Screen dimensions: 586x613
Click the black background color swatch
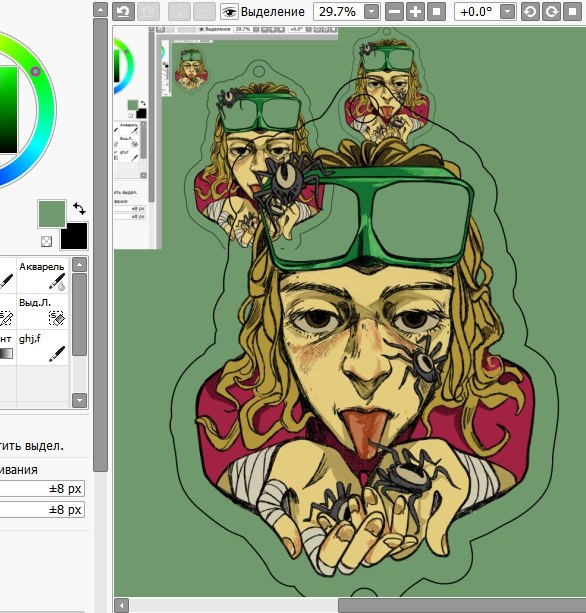pos(74,236)
